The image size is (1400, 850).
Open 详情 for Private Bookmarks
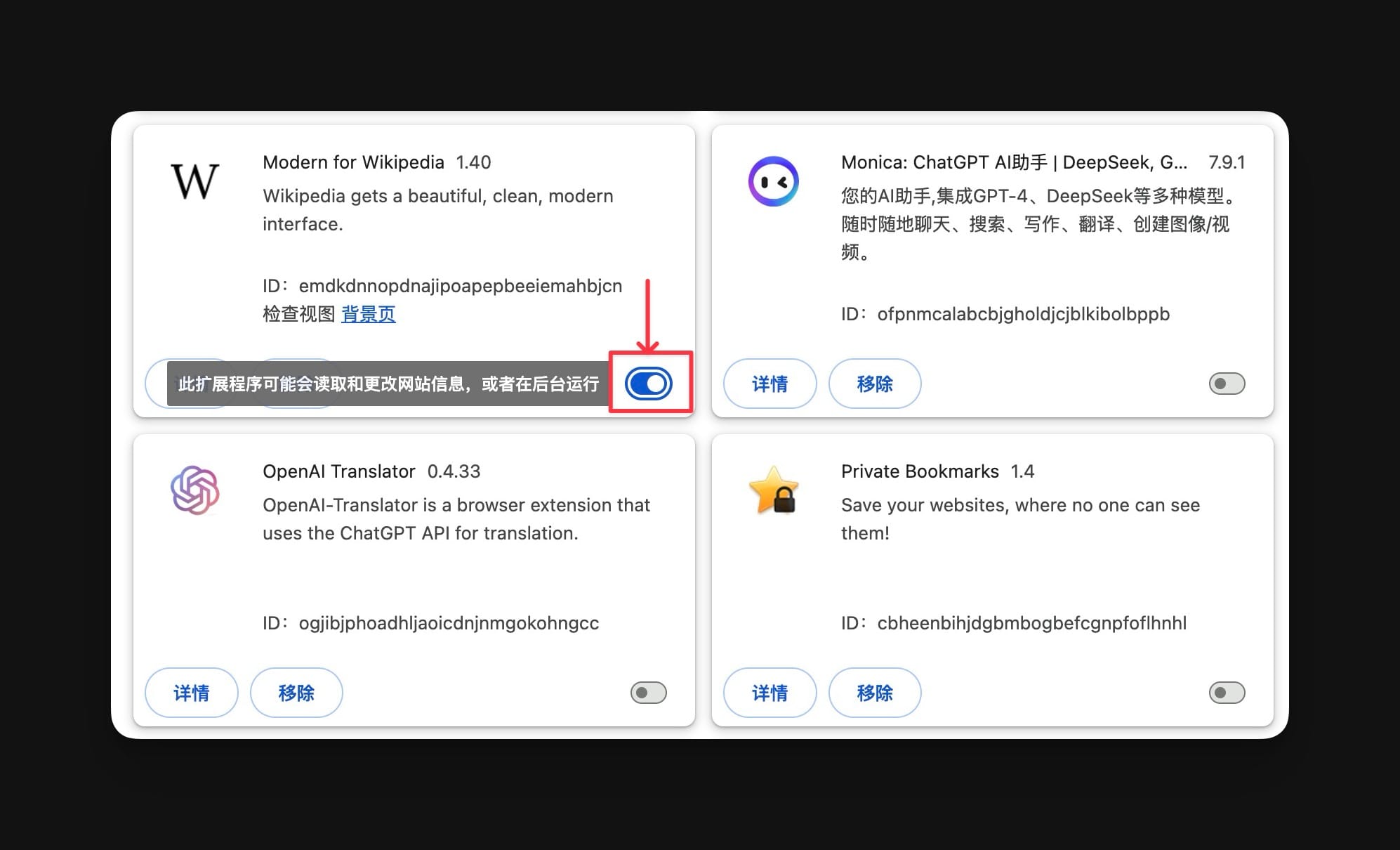[770, 693]
